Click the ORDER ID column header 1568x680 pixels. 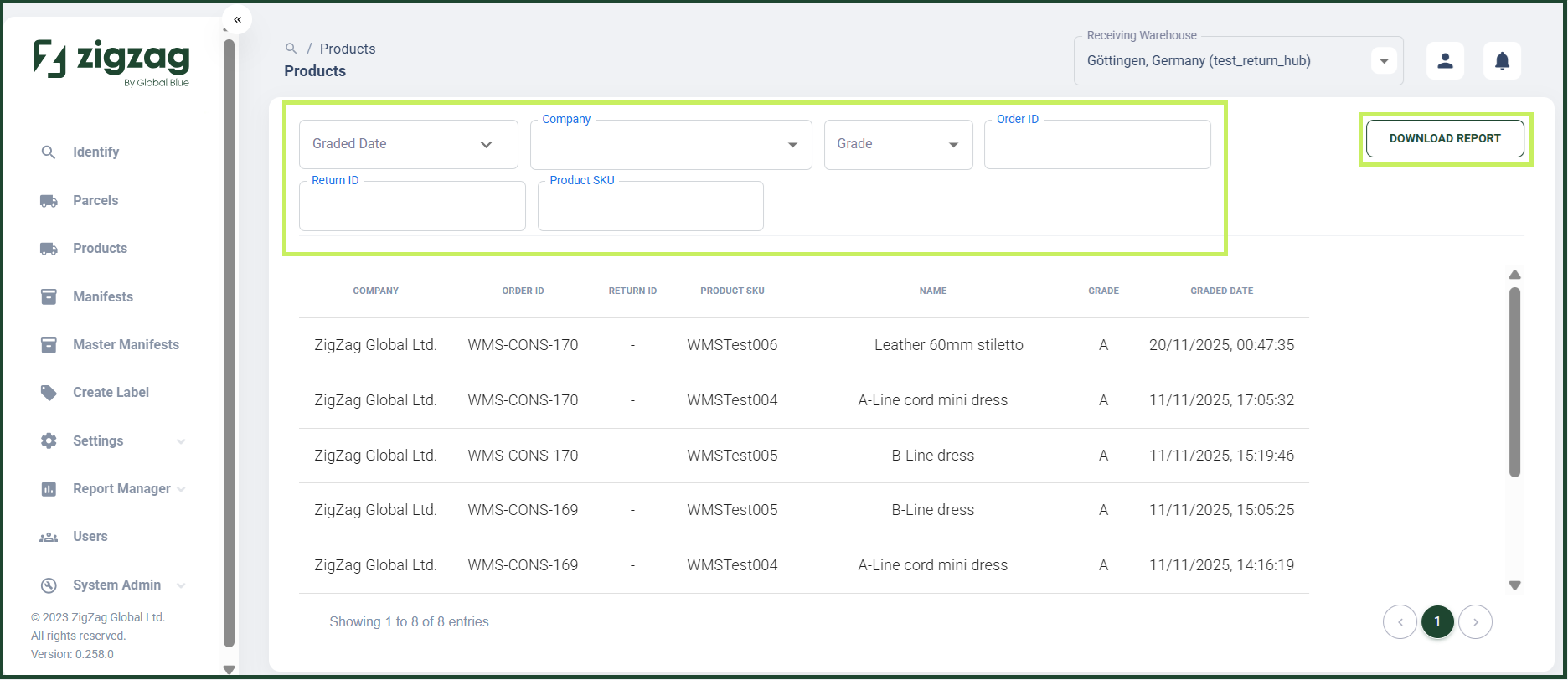pos(523,291)
